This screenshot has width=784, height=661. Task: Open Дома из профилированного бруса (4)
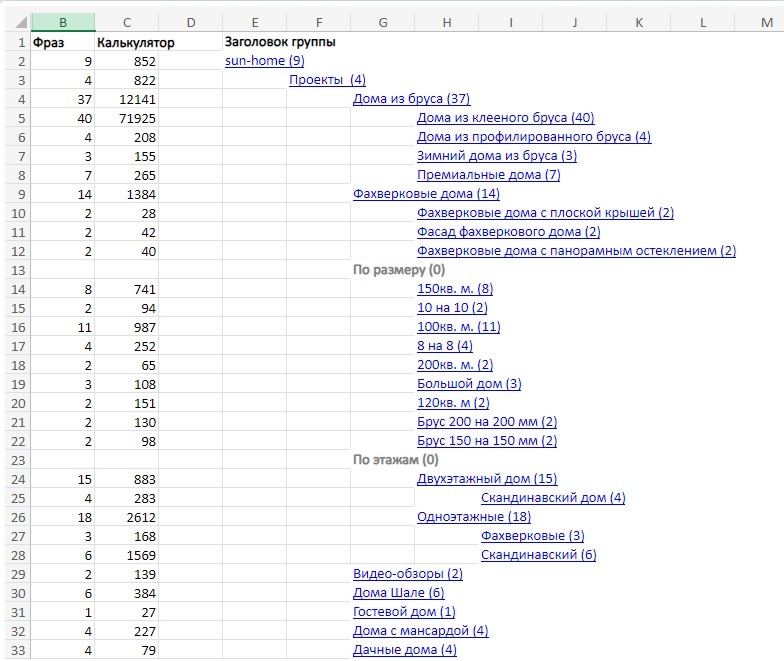(534, 137)
